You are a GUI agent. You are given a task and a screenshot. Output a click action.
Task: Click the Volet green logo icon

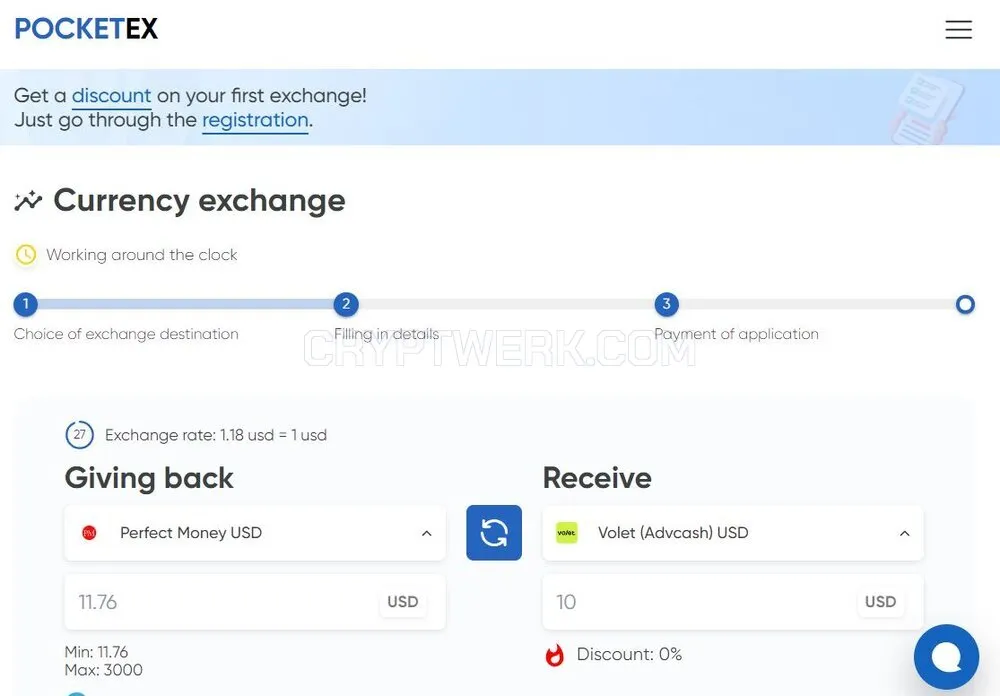pos(566,533)
